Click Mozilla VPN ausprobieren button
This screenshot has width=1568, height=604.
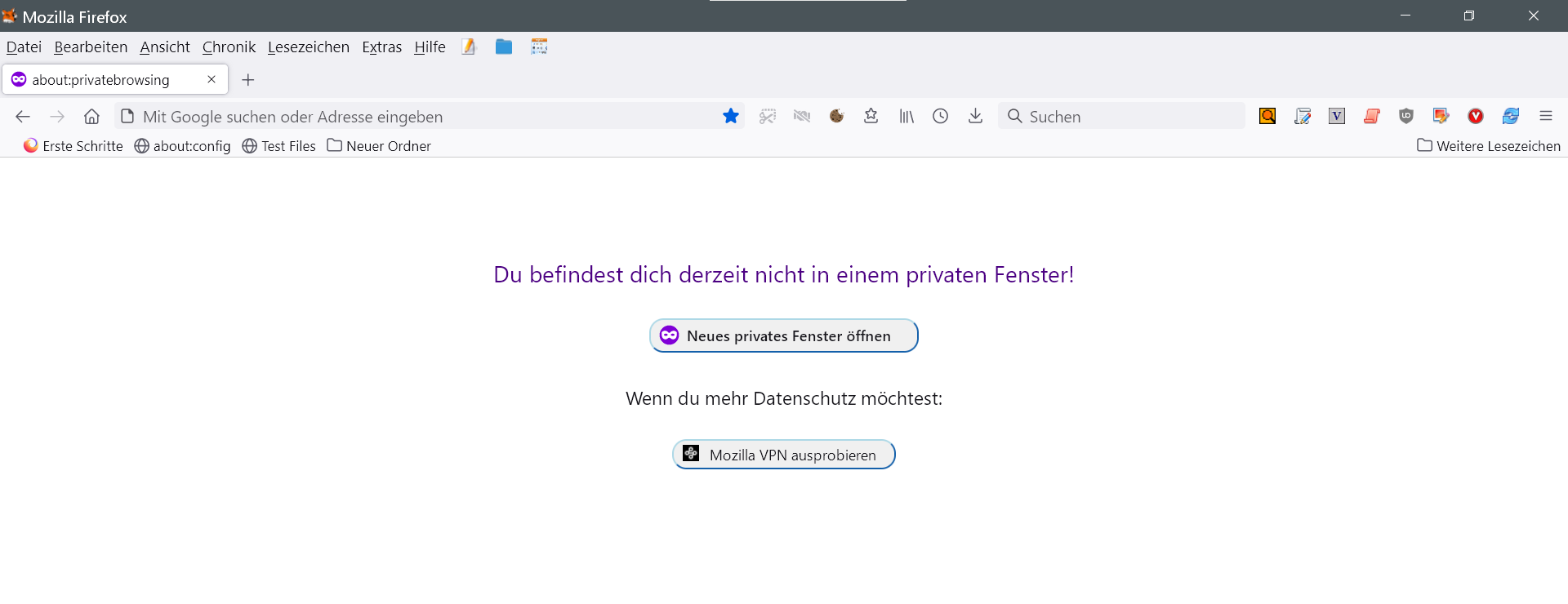[x=783, y=455]
